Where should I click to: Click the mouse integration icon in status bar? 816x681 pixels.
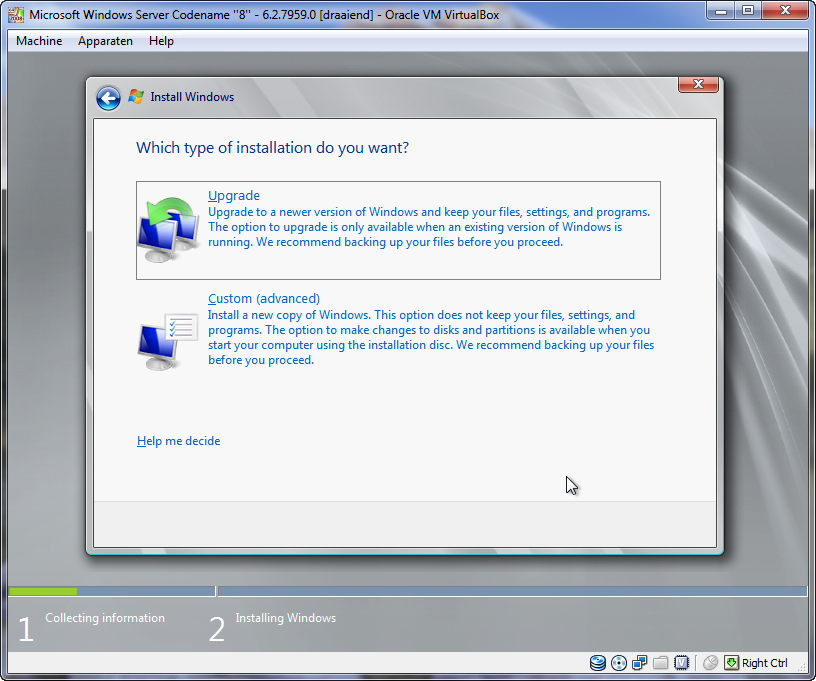[x=710, y=663]
